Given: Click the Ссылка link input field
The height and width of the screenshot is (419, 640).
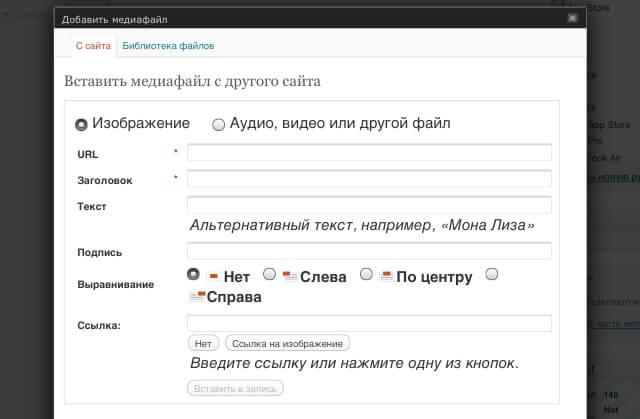Looking at the screenshot, I should click(x=369, y=323).
